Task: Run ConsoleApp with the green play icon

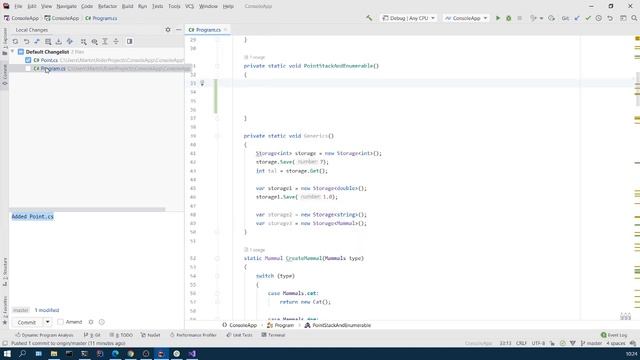Action: (498, 18)
